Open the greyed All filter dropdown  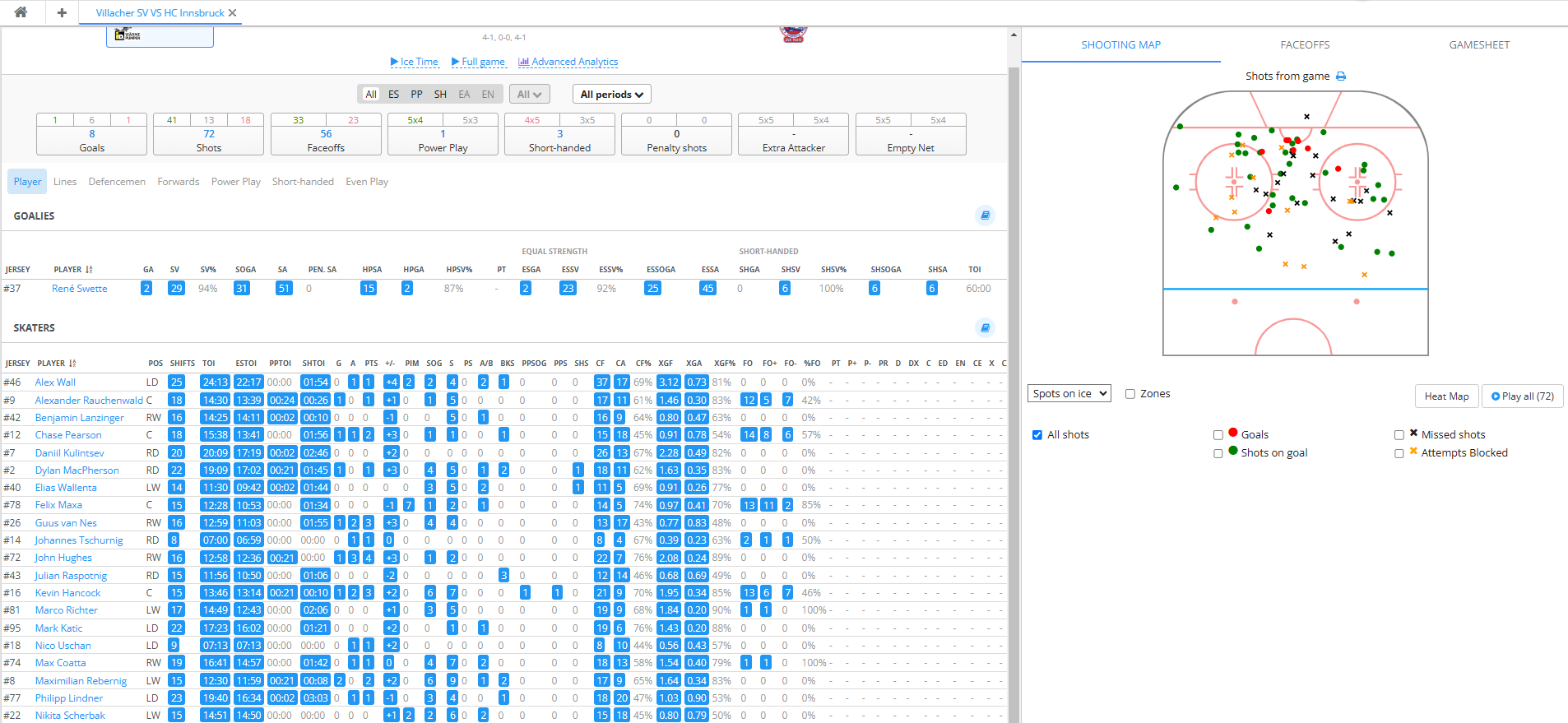pos(529,95)
